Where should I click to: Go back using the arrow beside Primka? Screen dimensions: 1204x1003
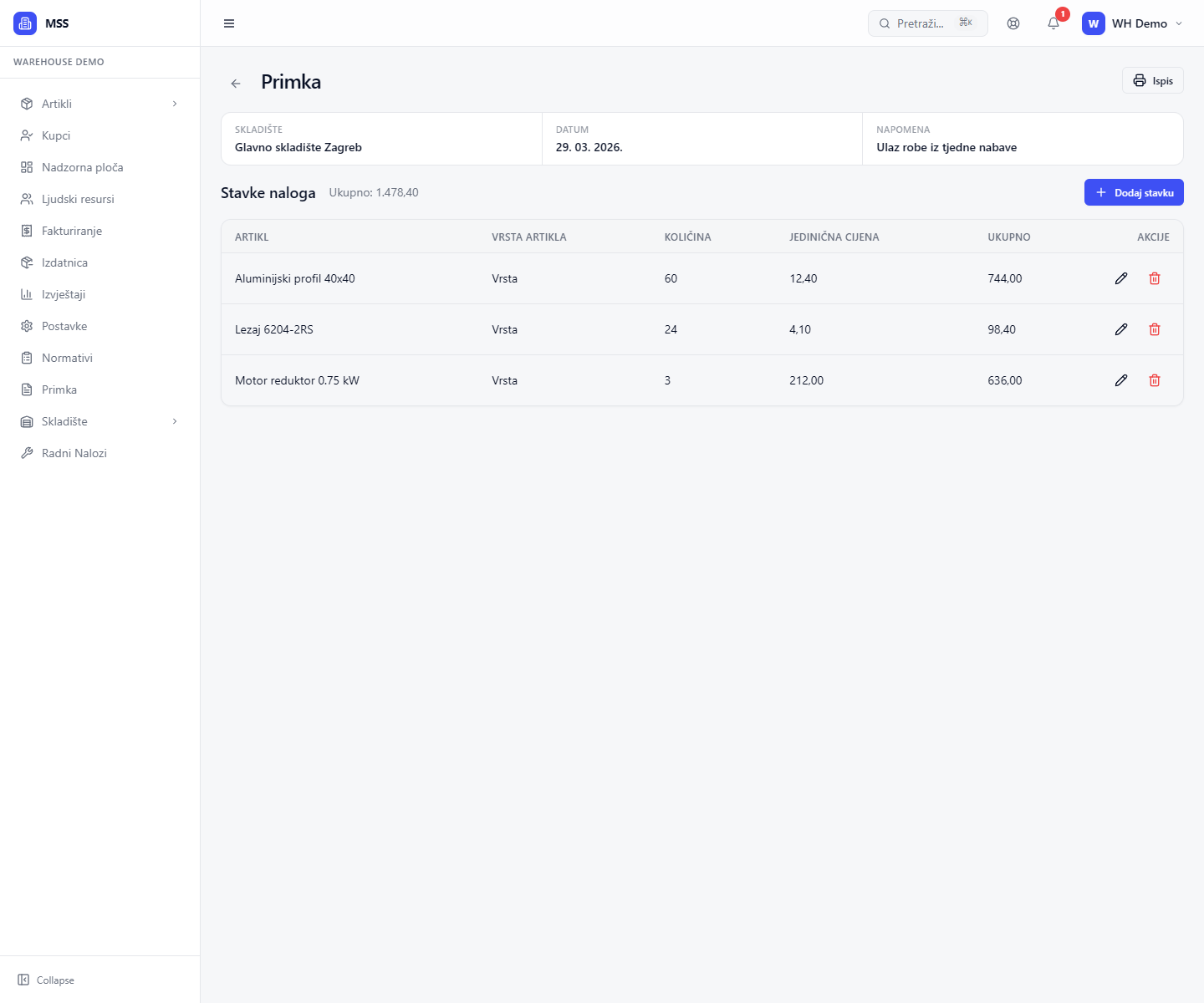coord(236,83)
